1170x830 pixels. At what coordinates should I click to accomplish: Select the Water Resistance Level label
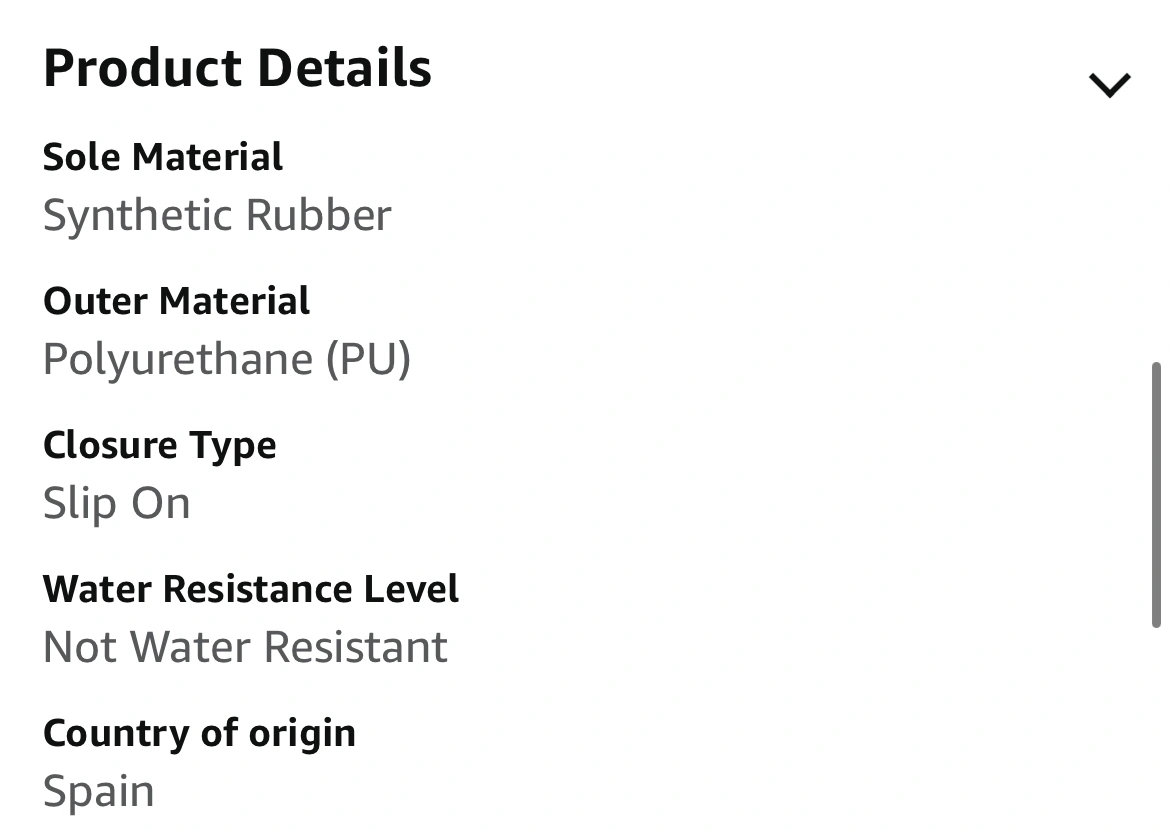[x=251, y=589]
